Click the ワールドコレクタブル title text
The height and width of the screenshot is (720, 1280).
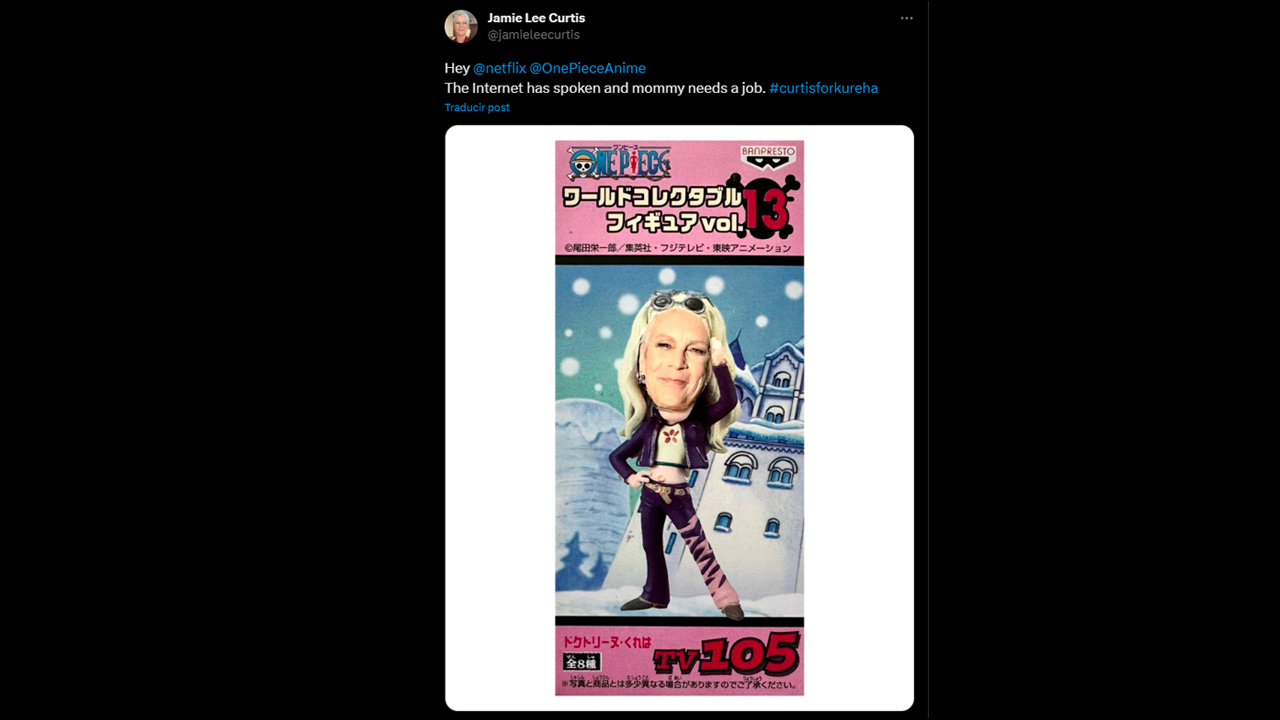(654, 196)
